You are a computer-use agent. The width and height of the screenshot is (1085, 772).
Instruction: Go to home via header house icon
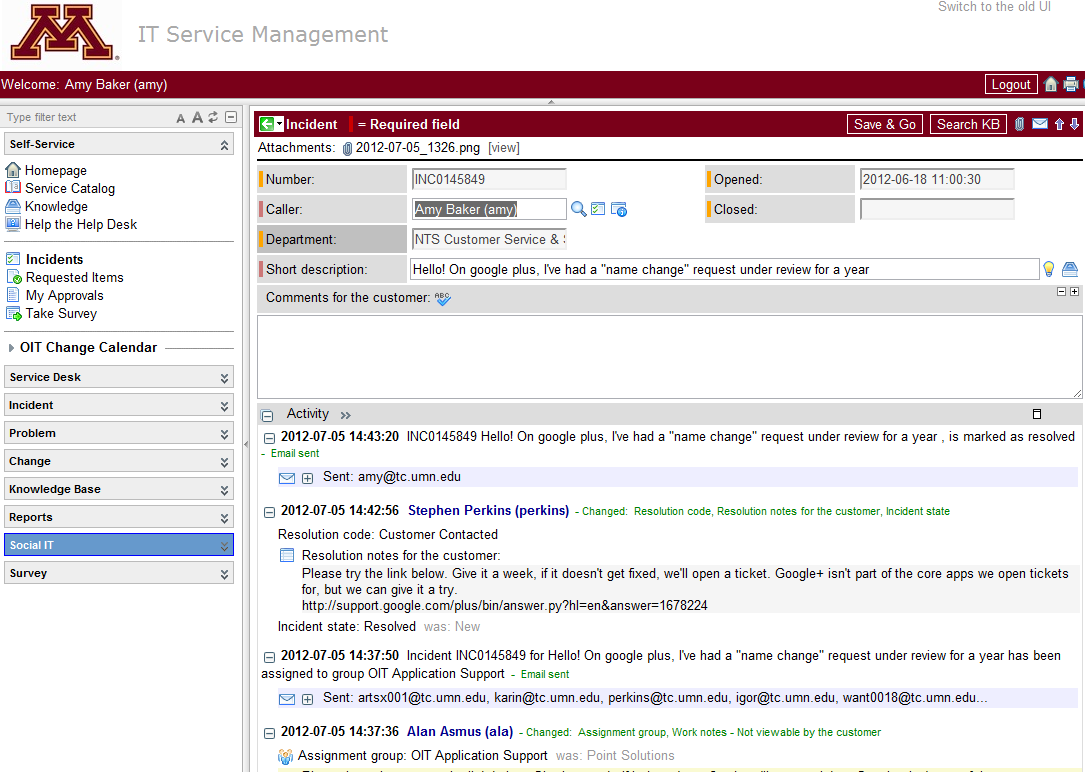[1050, 84]
